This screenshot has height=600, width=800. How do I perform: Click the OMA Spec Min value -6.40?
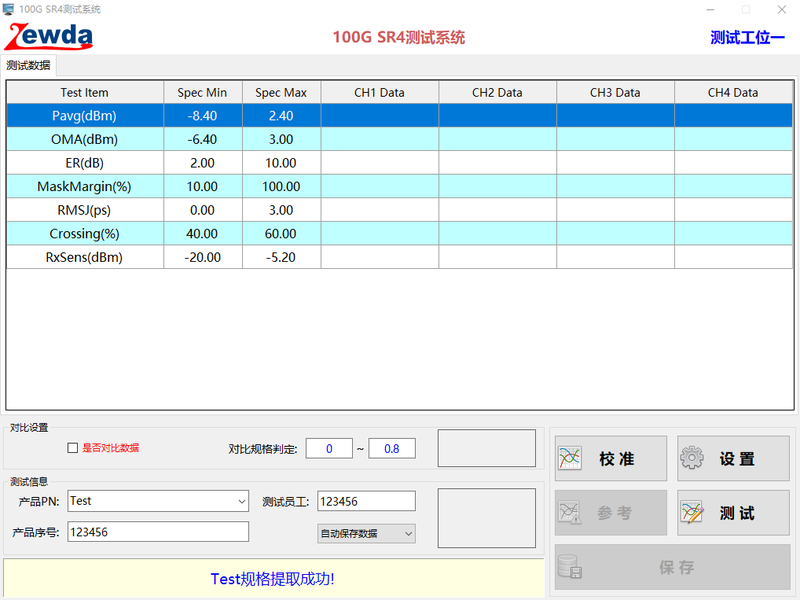[203, 139]
